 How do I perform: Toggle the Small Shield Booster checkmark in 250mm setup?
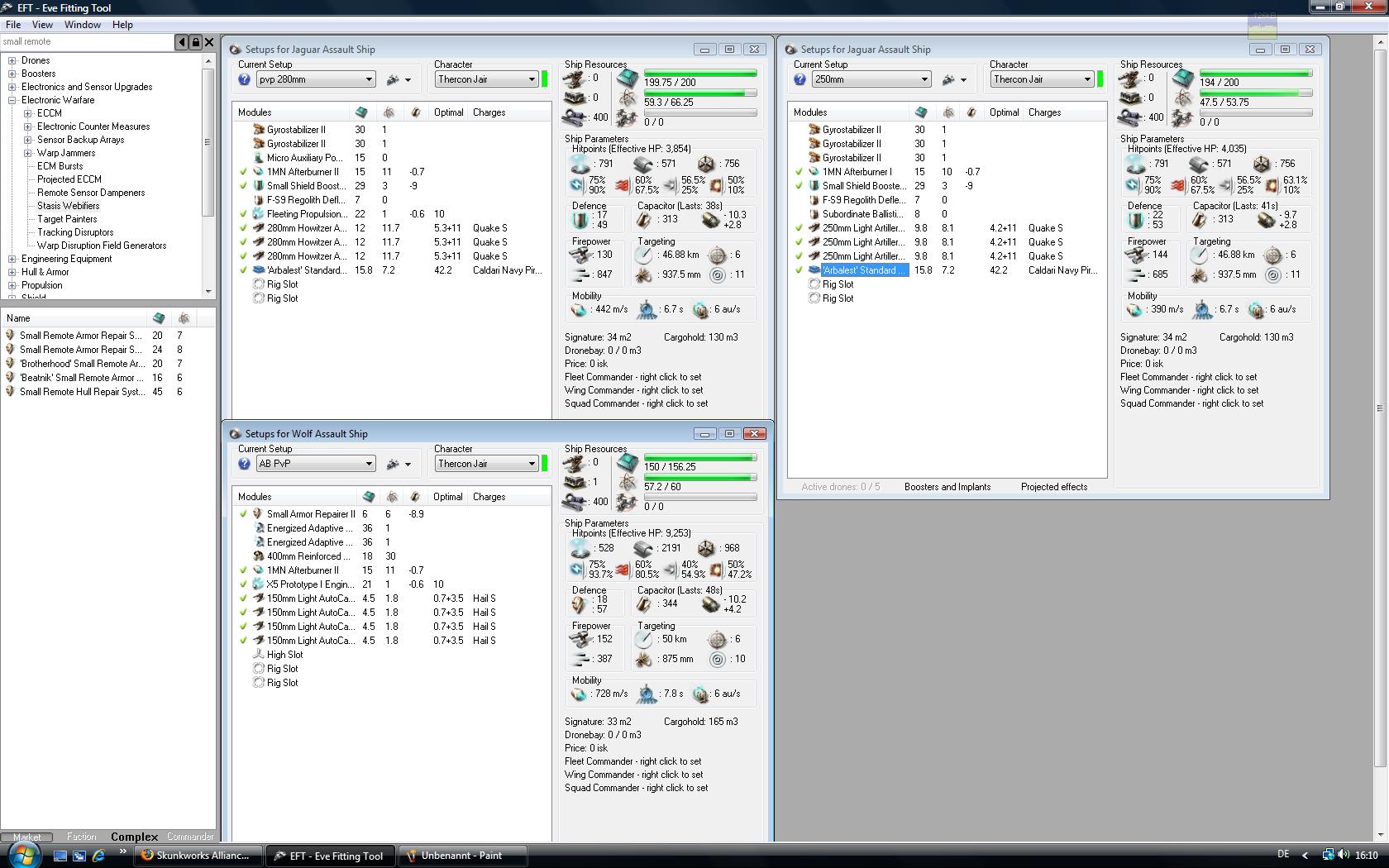[800, 186]
